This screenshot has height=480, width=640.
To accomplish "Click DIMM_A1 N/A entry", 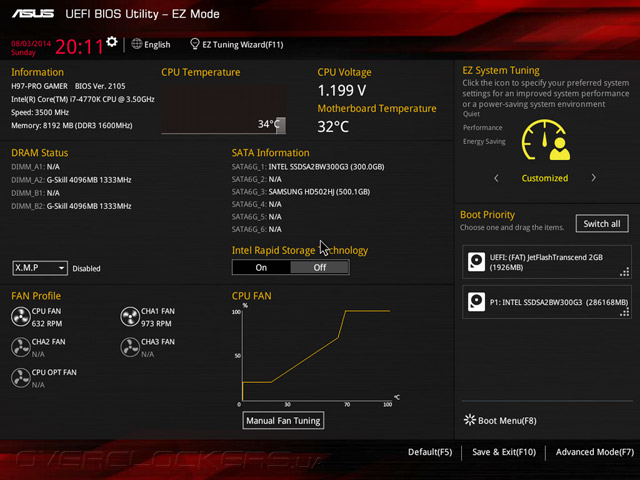I will pyautogui.click(x=36, y=167).
